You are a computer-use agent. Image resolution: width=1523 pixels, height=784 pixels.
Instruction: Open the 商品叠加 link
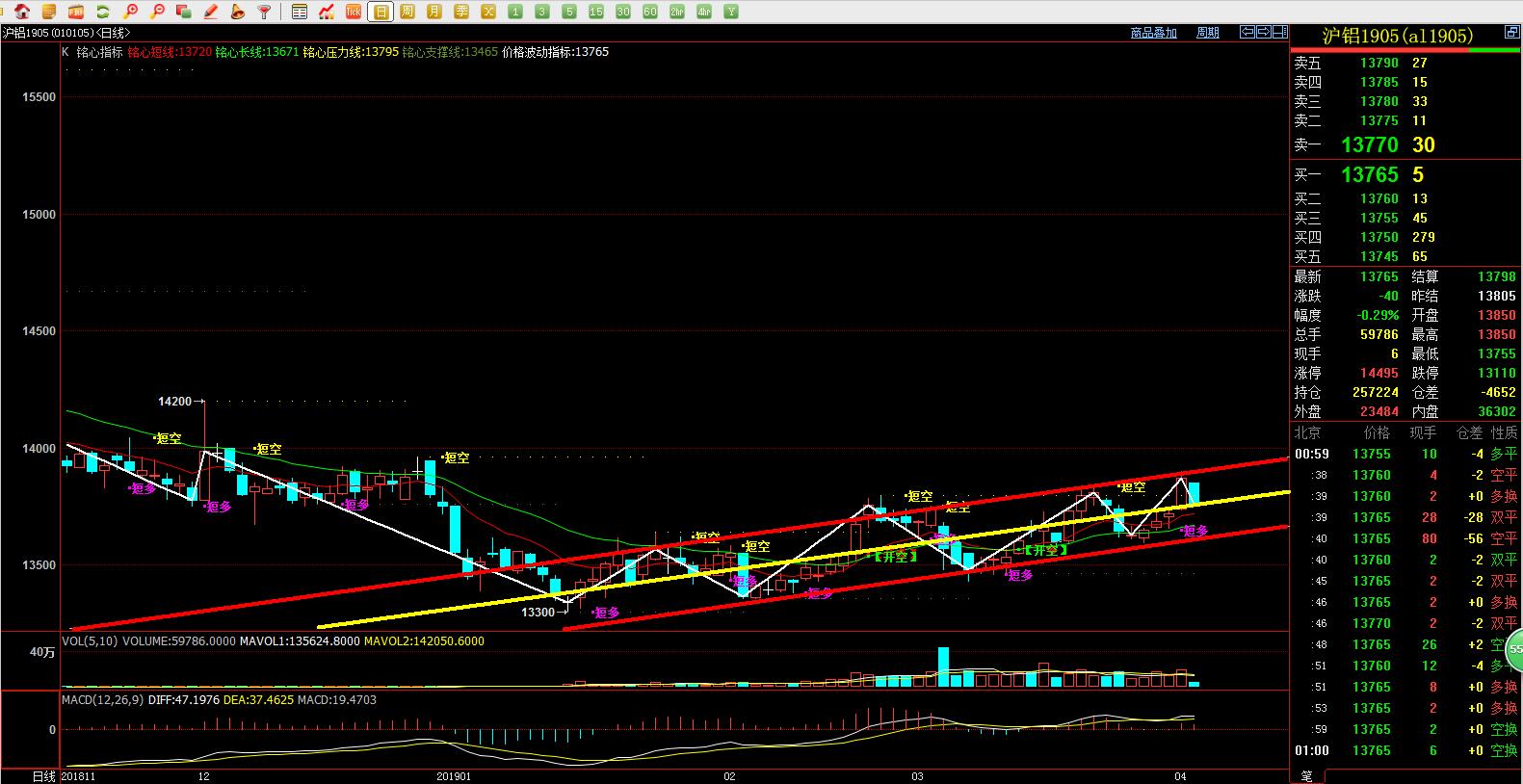1153,33
